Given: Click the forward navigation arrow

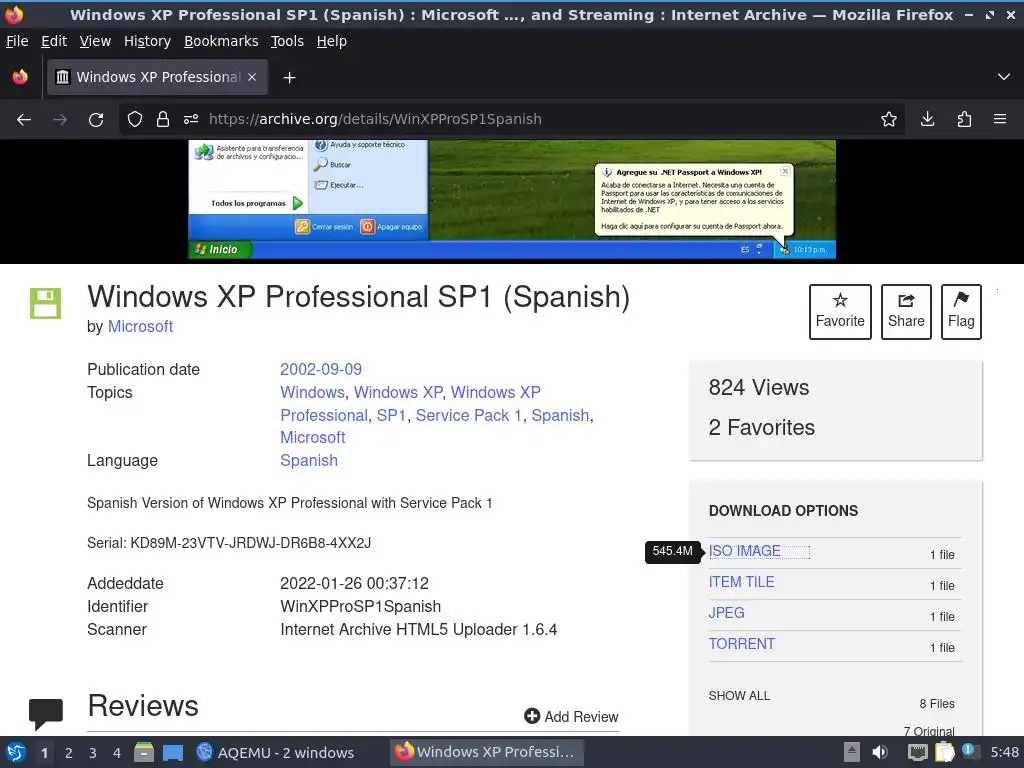Looking at the screenshot, I should coord(60,120).
